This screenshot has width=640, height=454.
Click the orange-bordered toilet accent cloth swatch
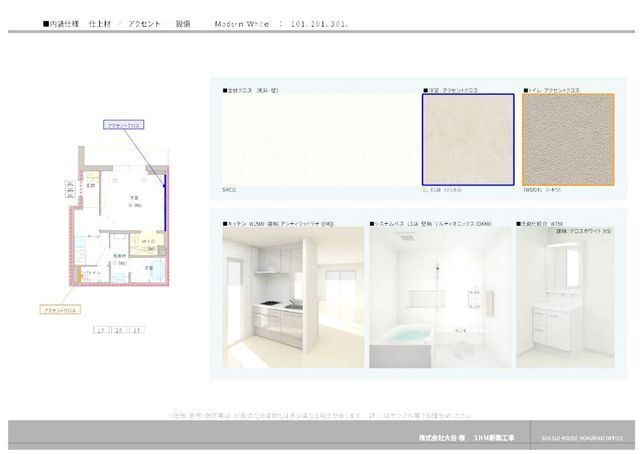[x=567, y=140]
